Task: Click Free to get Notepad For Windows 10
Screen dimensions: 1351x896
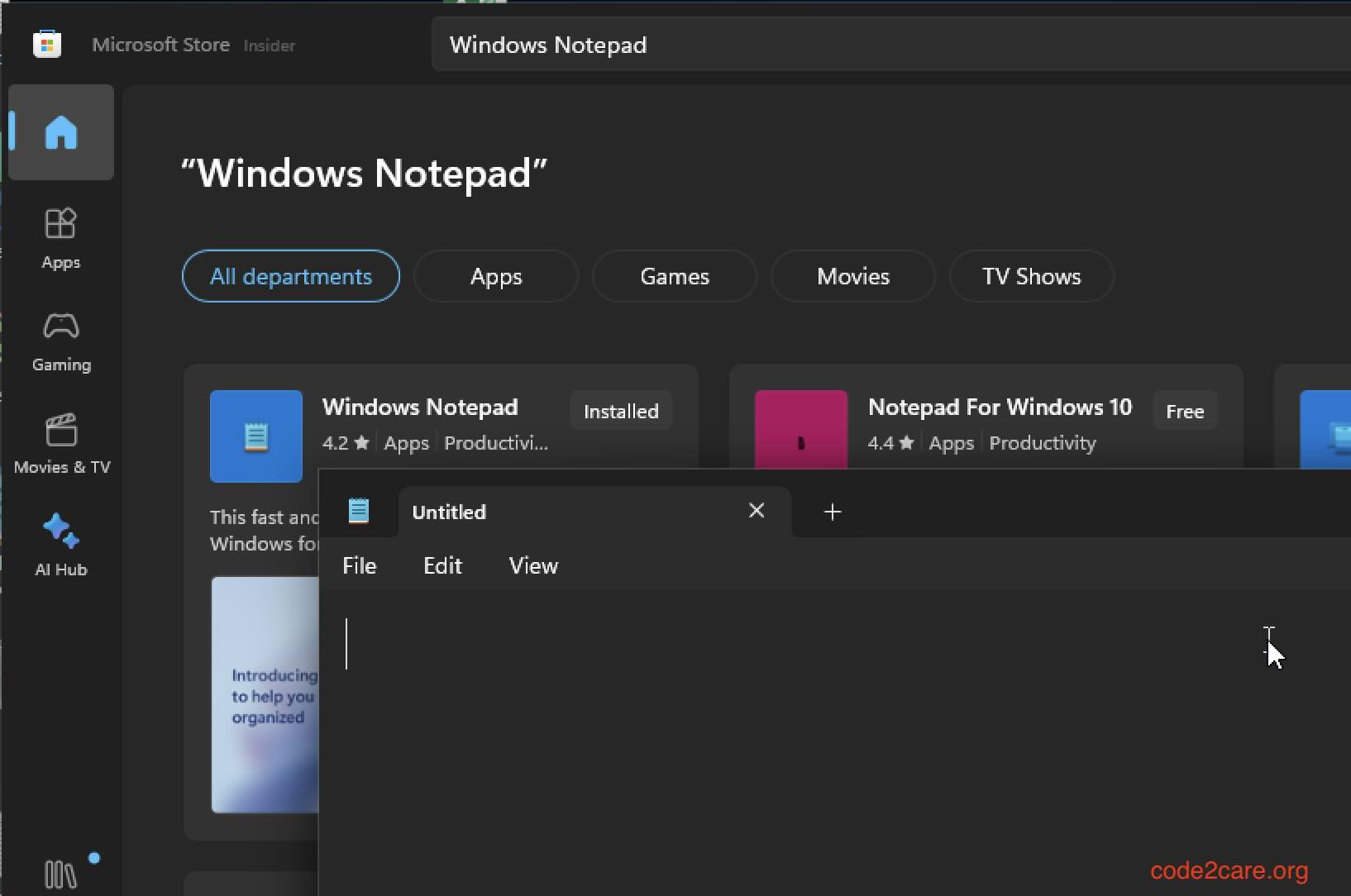Action: (1184, 410)
